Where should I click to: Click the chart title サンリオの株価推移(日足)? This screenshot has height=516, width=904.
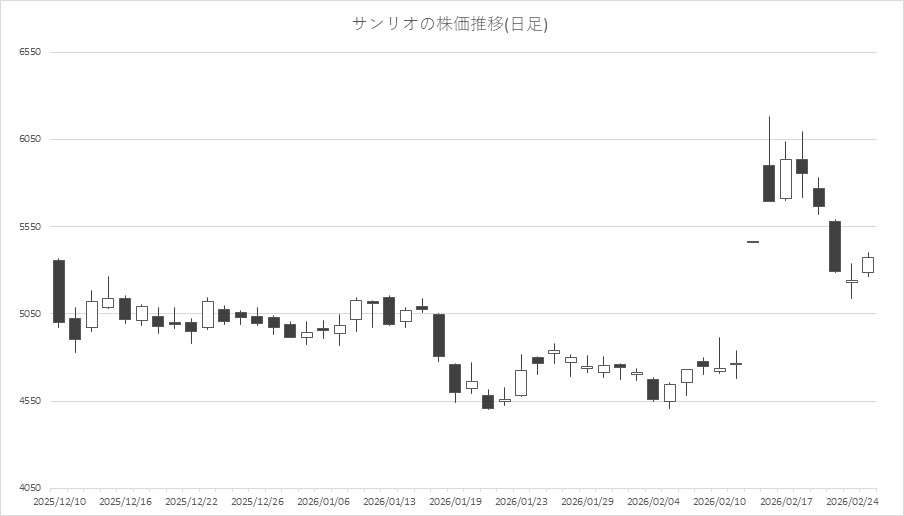coord(450,24)
